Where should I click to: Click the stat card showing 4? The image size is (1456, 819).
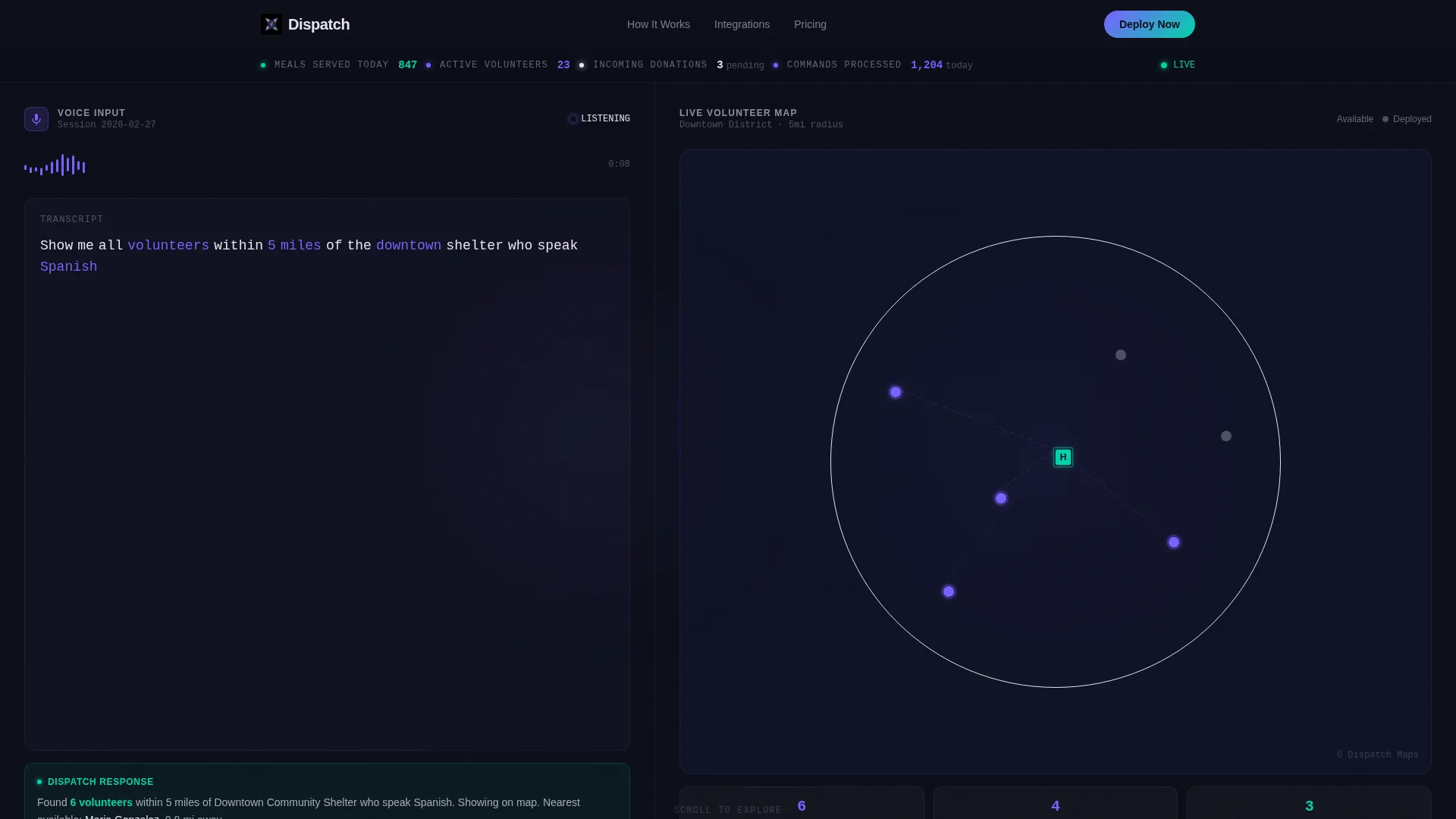point(1055,803)
